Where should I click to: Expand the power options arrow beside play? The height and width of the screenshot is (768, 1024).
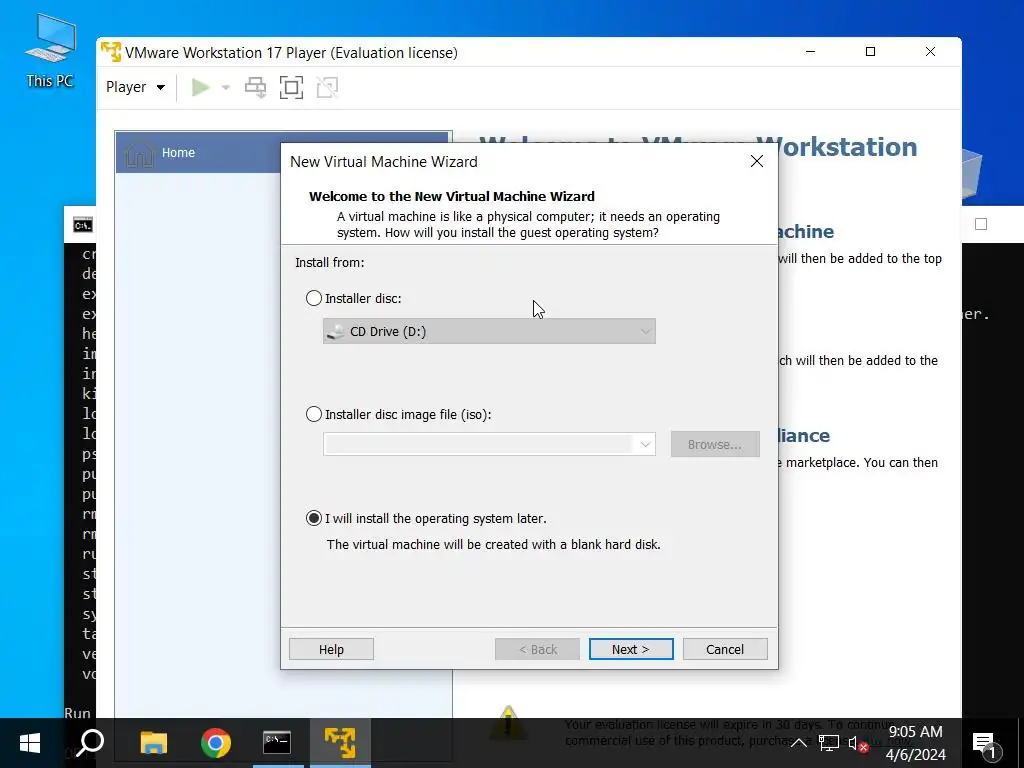point(226,87)
